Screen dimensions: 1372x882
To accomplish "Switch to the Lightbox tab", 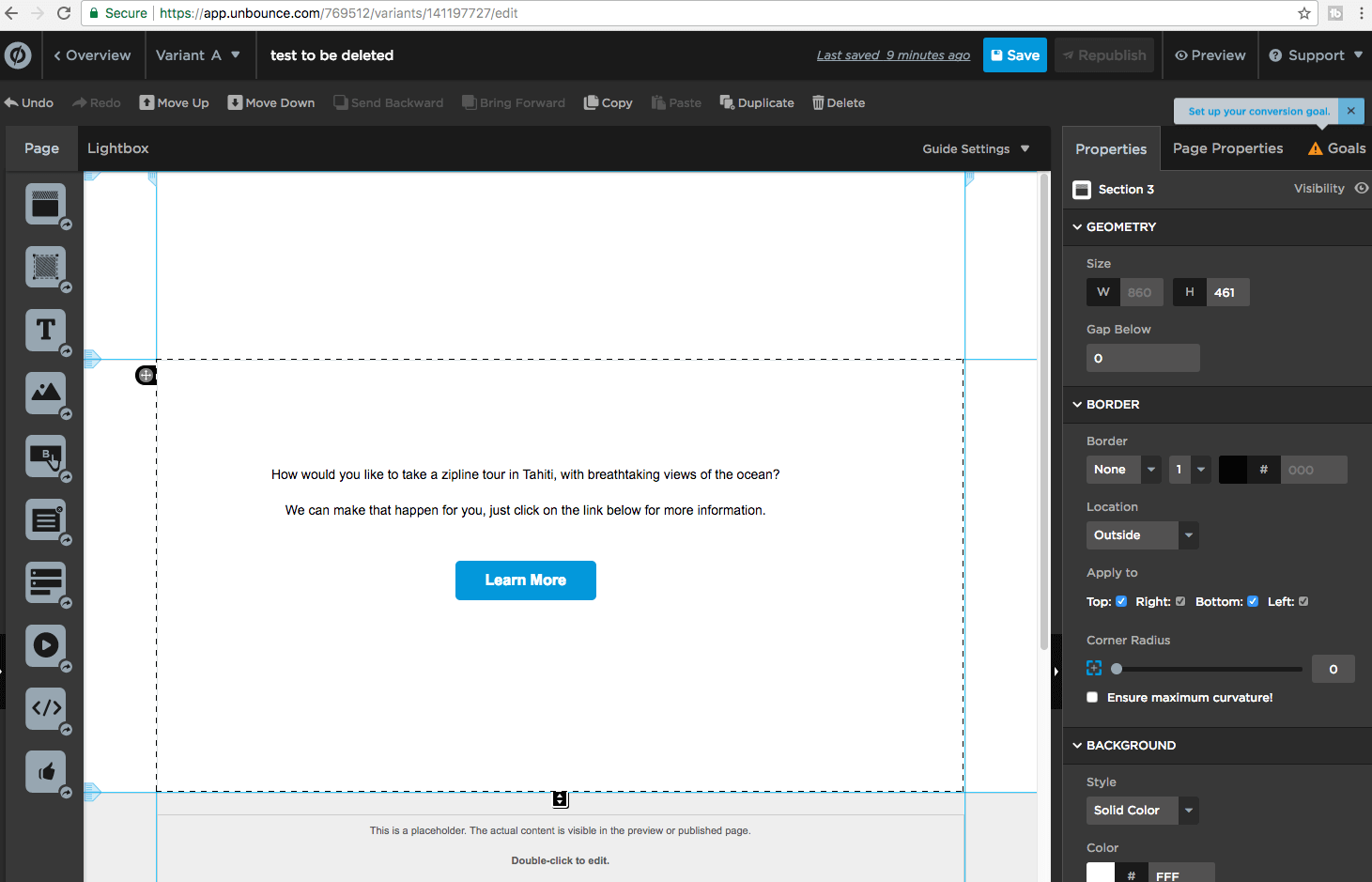I will coord(118,148).
